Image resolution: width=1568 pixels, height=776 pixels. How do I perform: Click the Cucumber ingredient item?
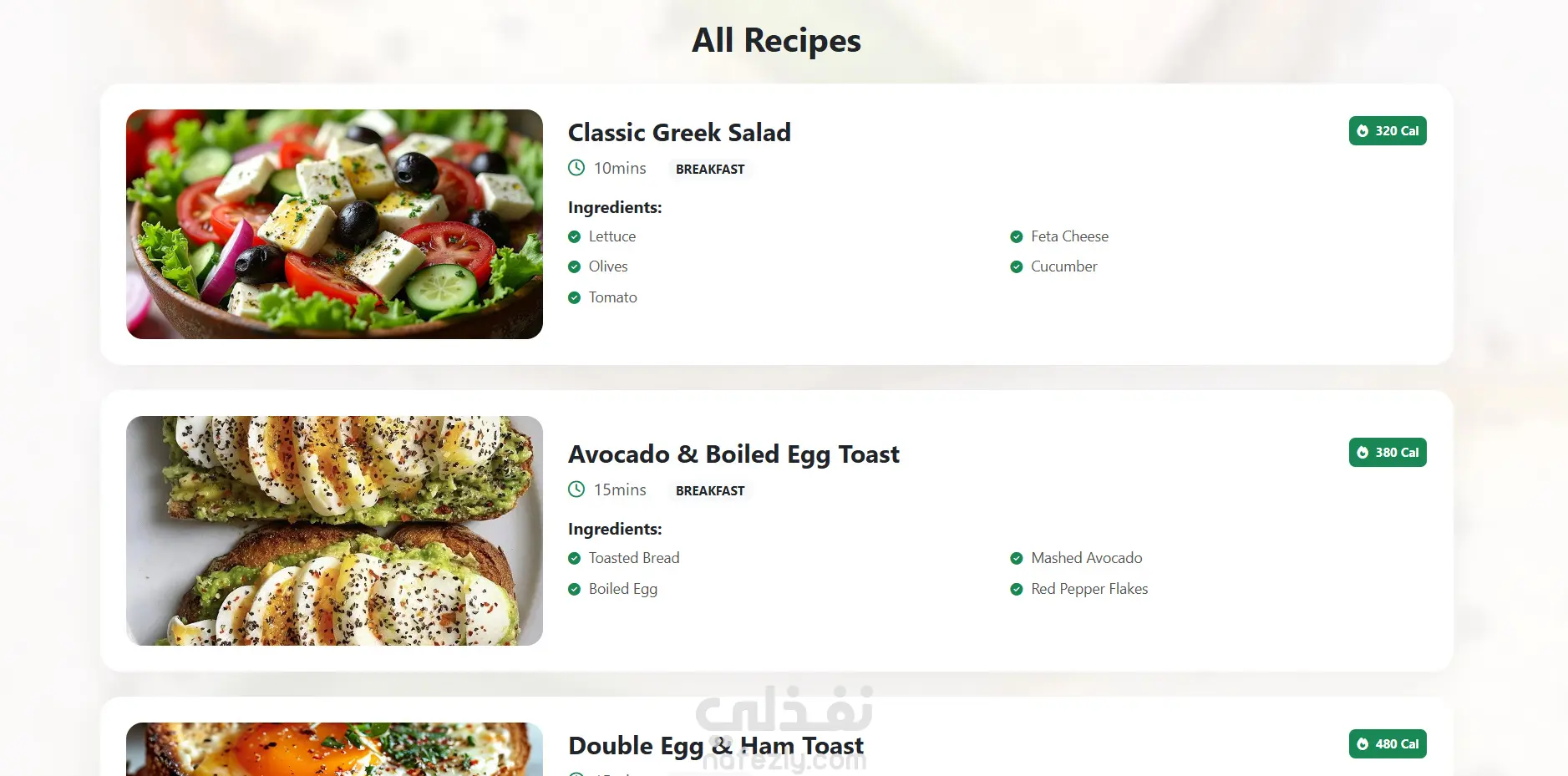pyautogui.click(x=1063, y=267)
